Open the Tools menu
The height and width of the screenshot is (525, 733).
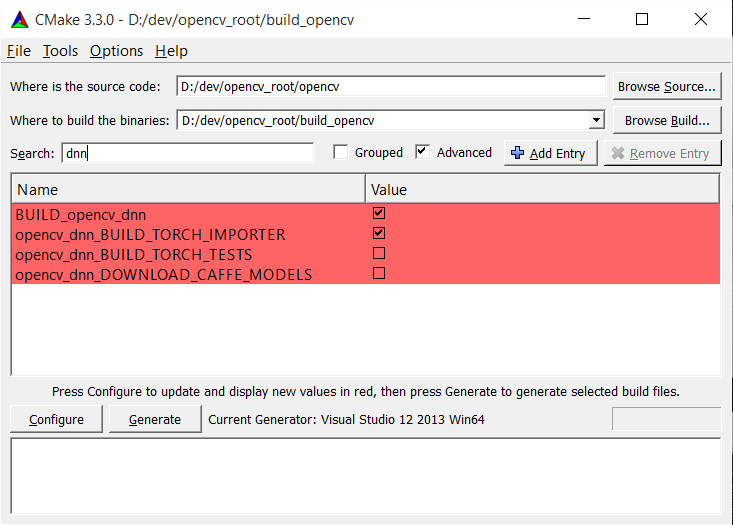click(x=60, y=51)
